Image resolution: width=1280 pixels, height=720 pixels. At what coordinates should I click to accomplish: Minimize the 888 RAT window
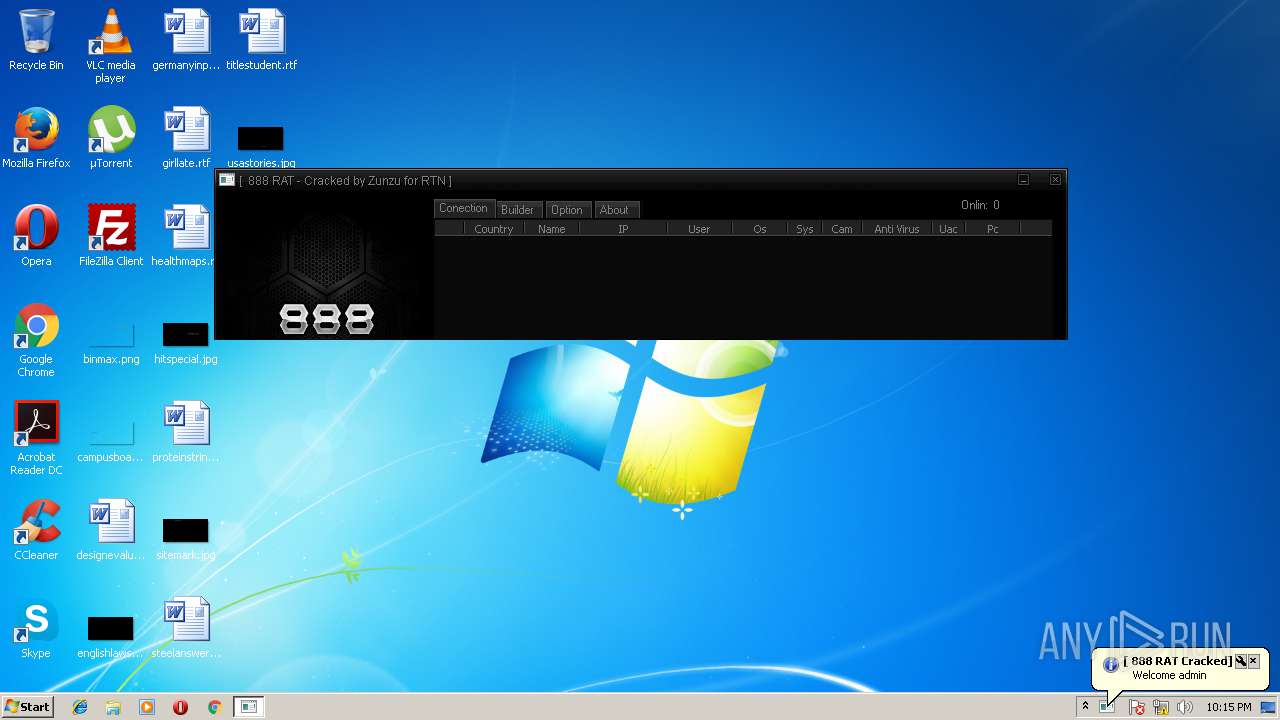tap(1023, 180)
